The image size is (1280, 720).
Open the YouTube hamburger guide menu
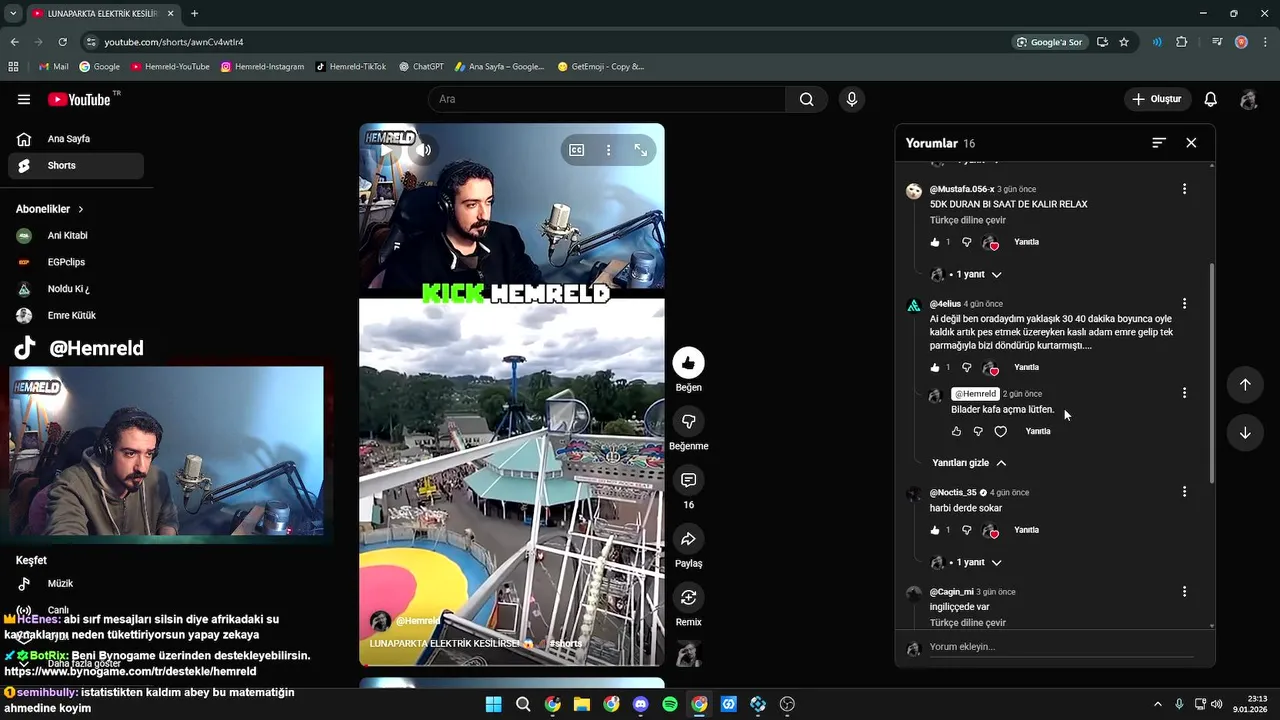24,99
